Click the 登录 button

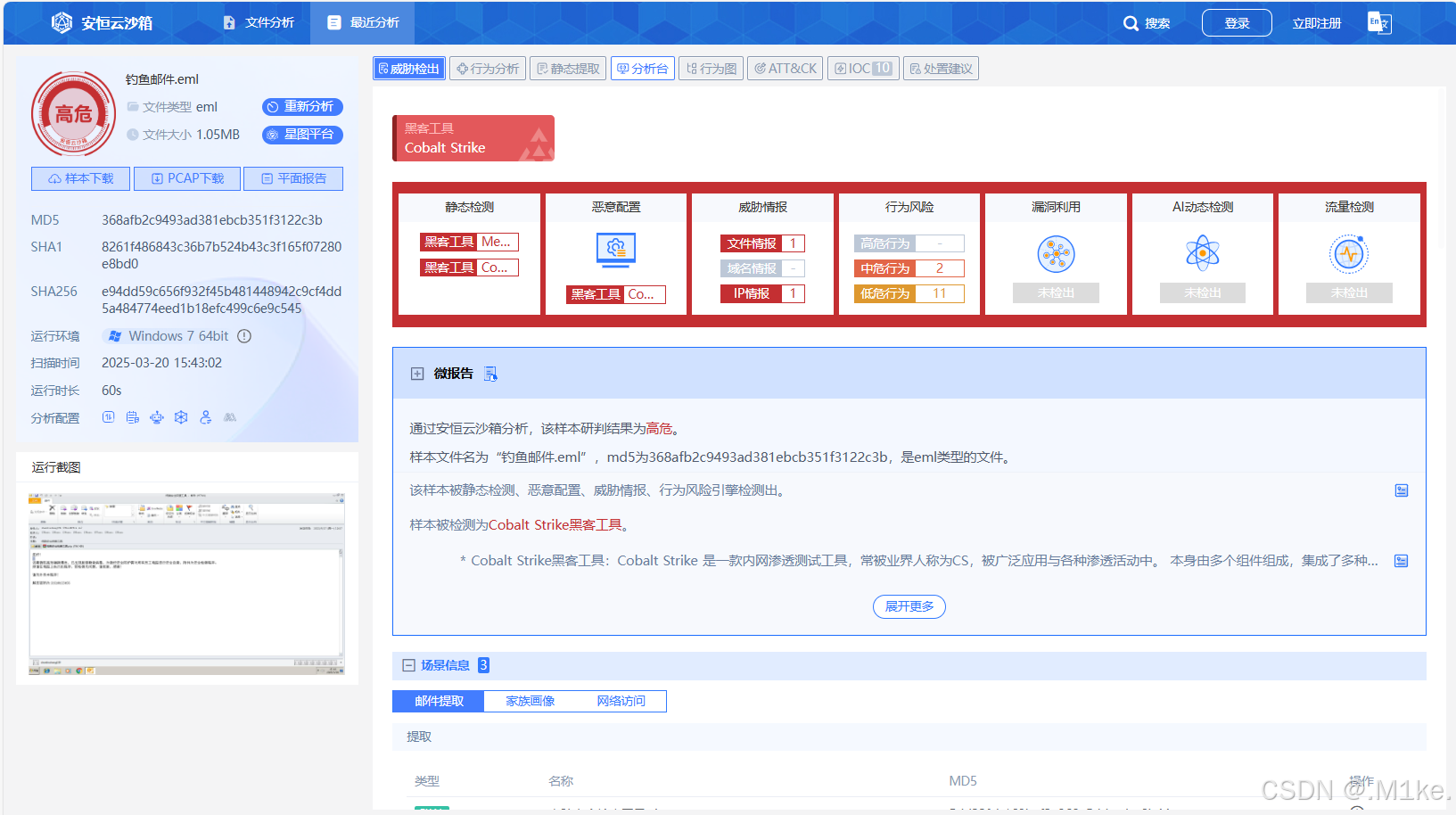tap(1237, 23)
